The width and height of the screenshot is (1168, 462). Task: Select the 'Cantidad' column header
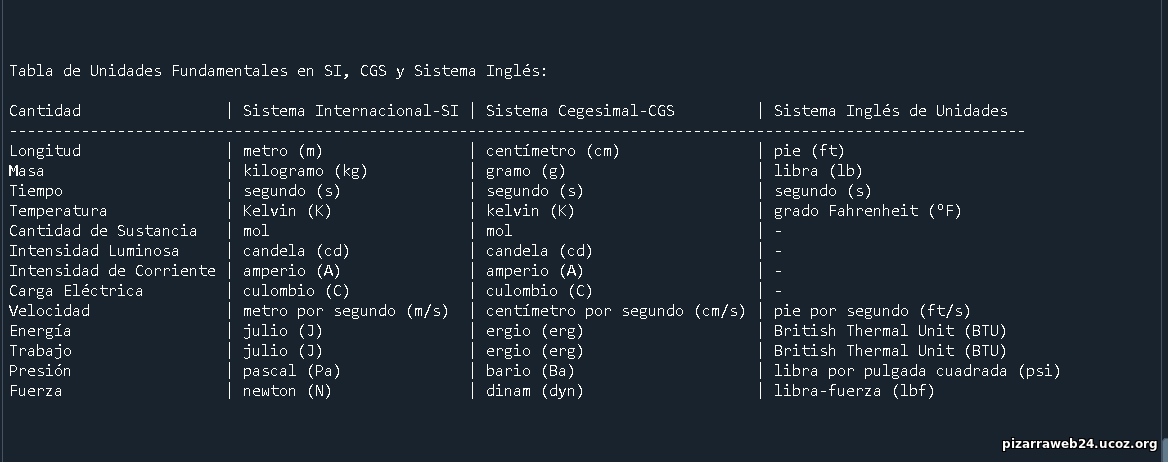click(45, 111)
